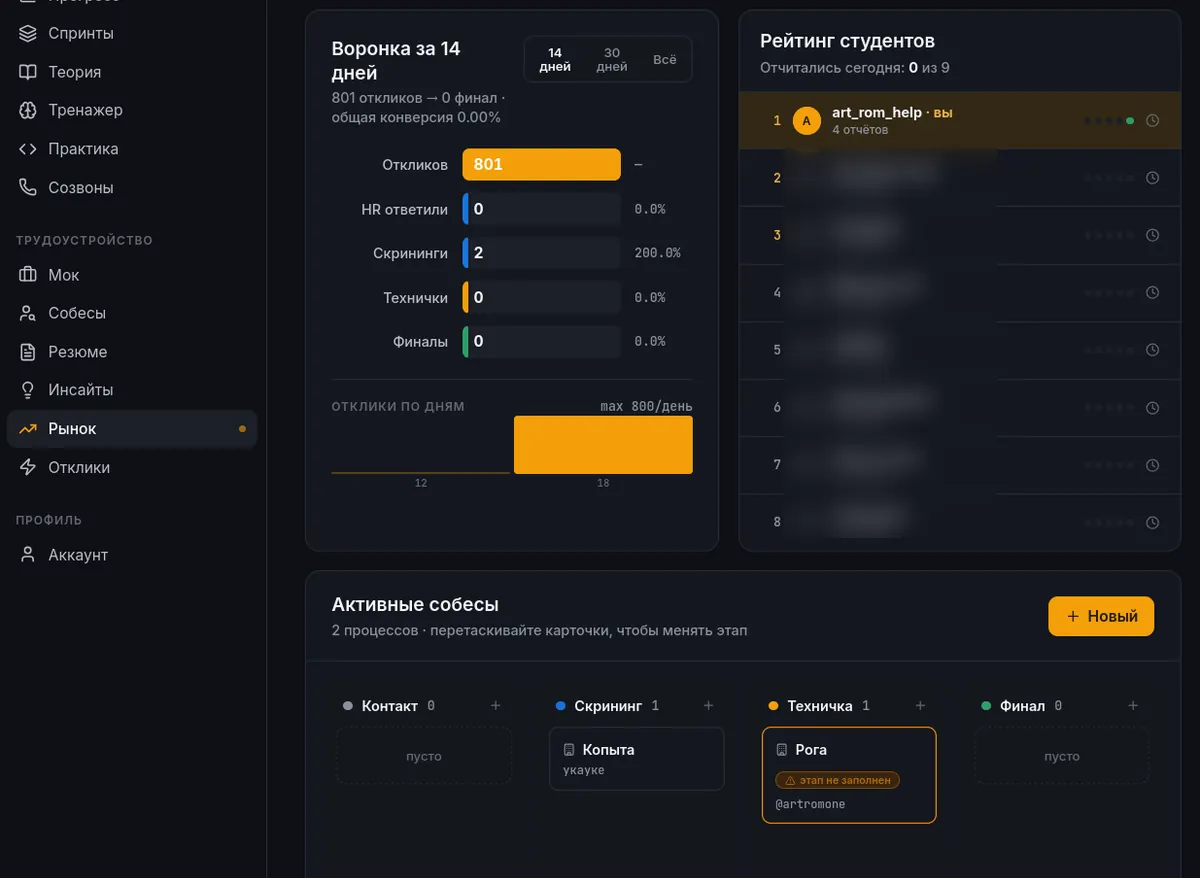Viewport: 1200px width, 878px height.
Task: Click the orange Откликов 801 funnel bar
Action: click(541, 164)
